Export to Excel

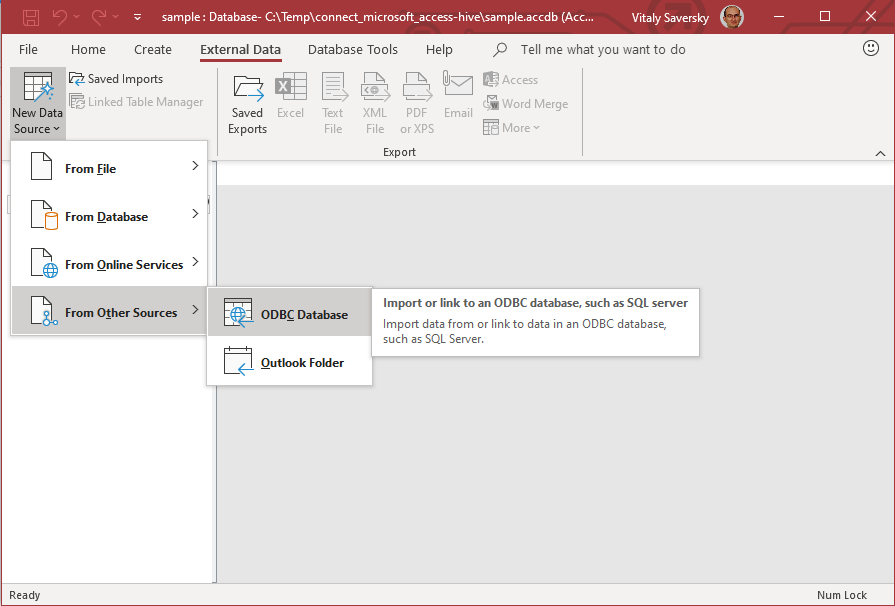coord(291,97)
